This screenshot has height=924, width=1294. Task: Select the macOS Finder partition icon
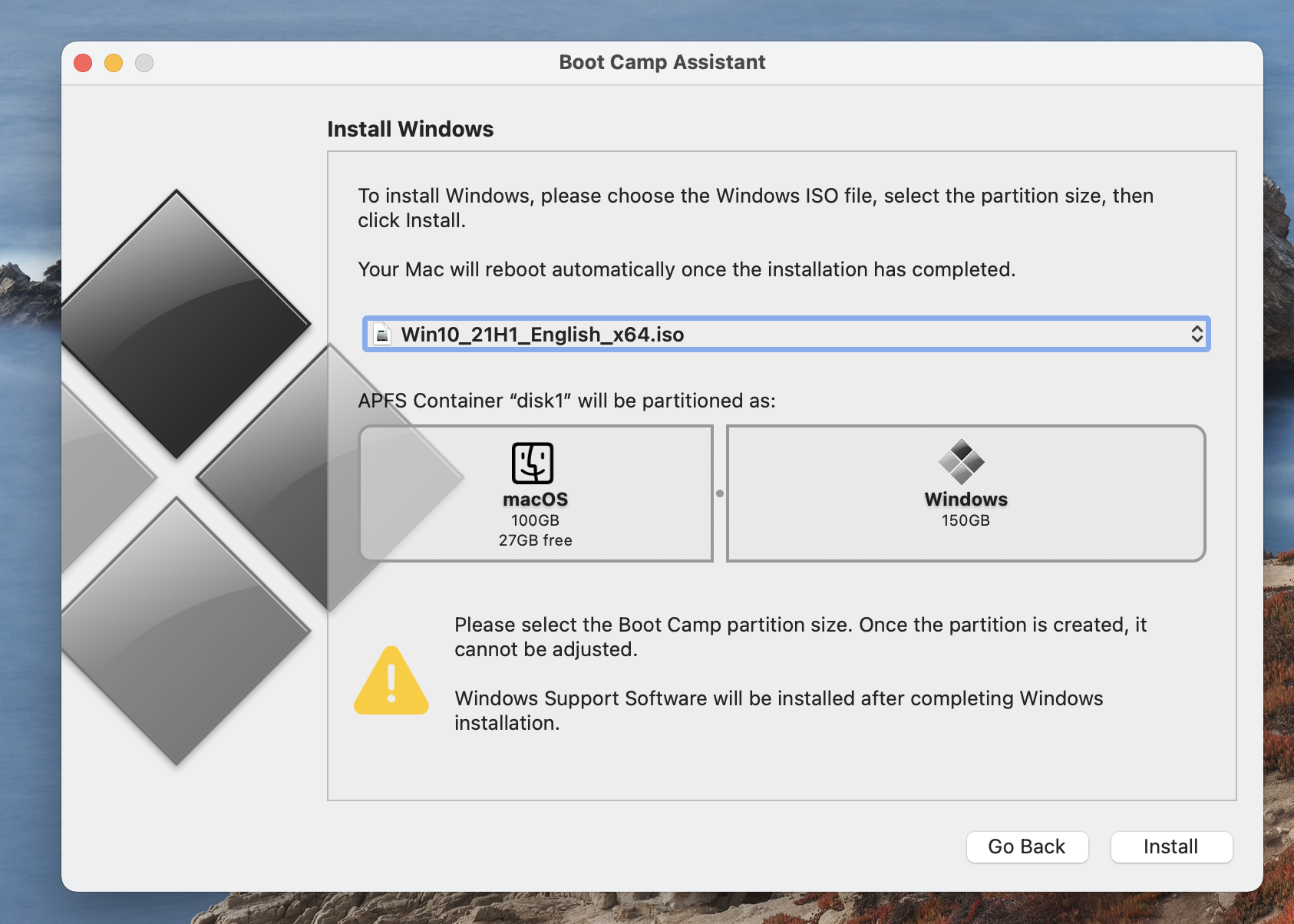click(x=533, y=463)
